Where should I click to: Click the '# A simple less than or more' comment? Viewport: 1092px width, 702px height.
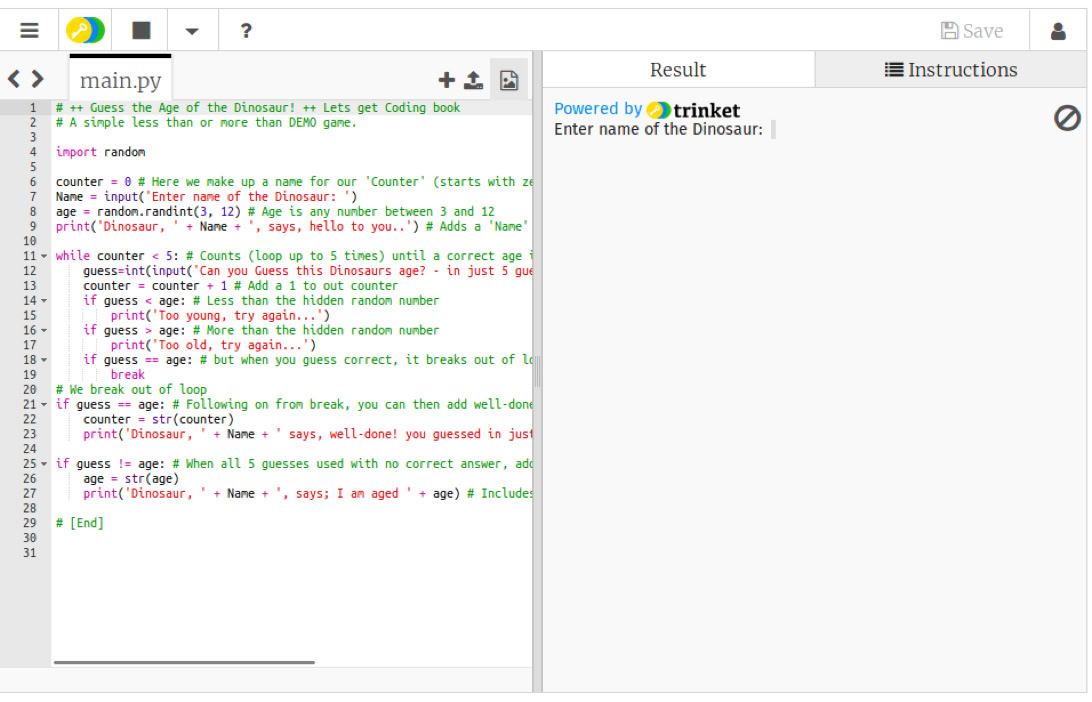coord(206,123)
